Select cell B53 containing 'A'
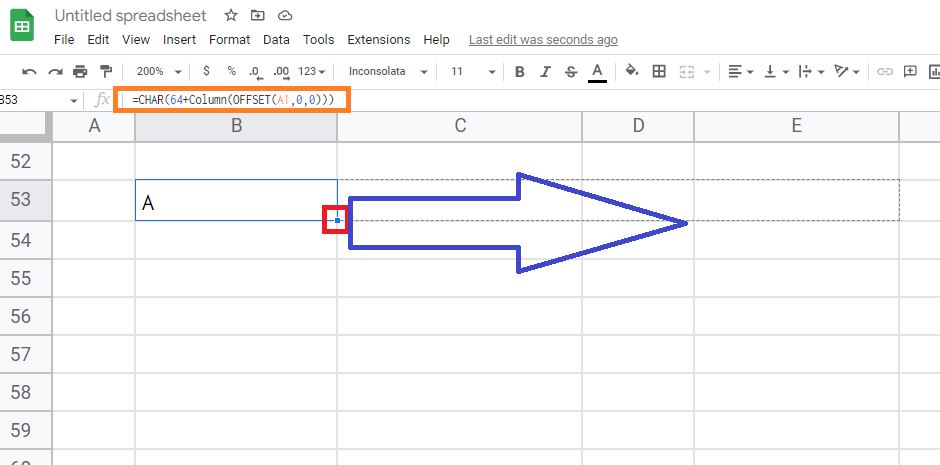940x465 pixels. pos(236,200)
